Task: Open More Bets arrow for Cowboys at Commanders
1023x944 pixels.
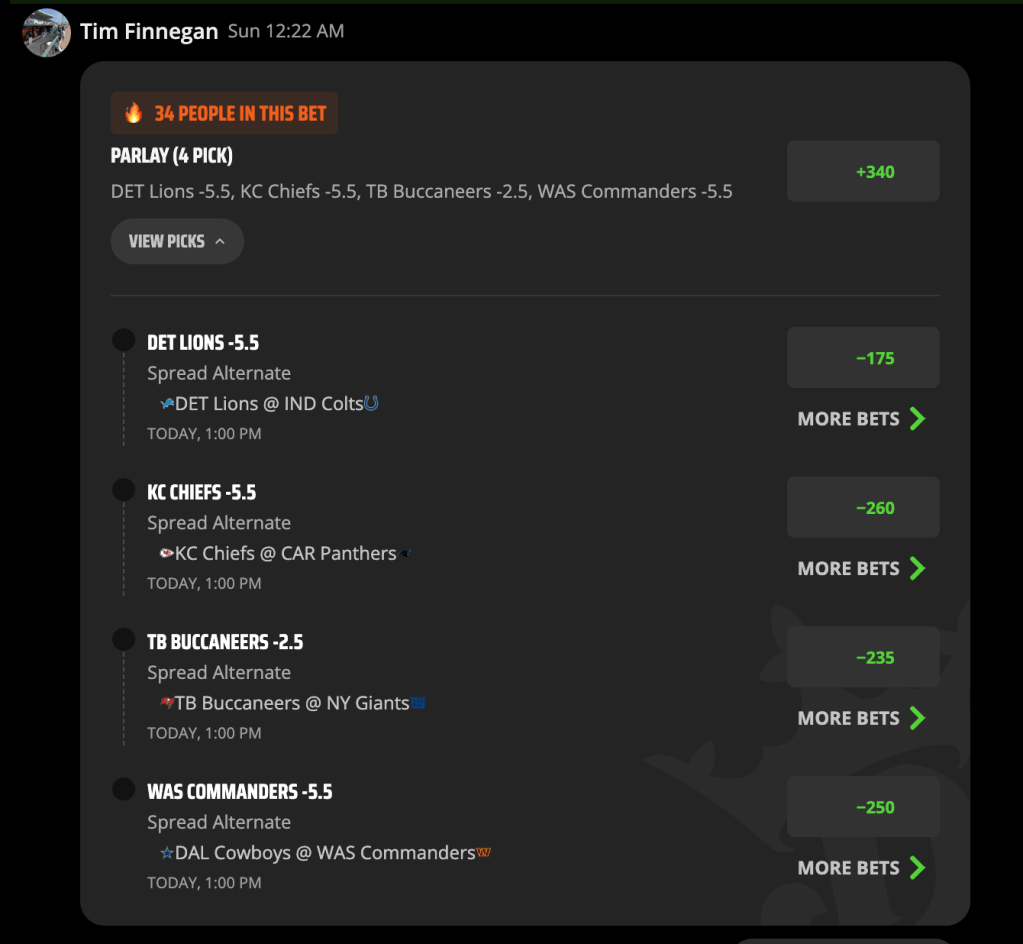Action: 917,868
